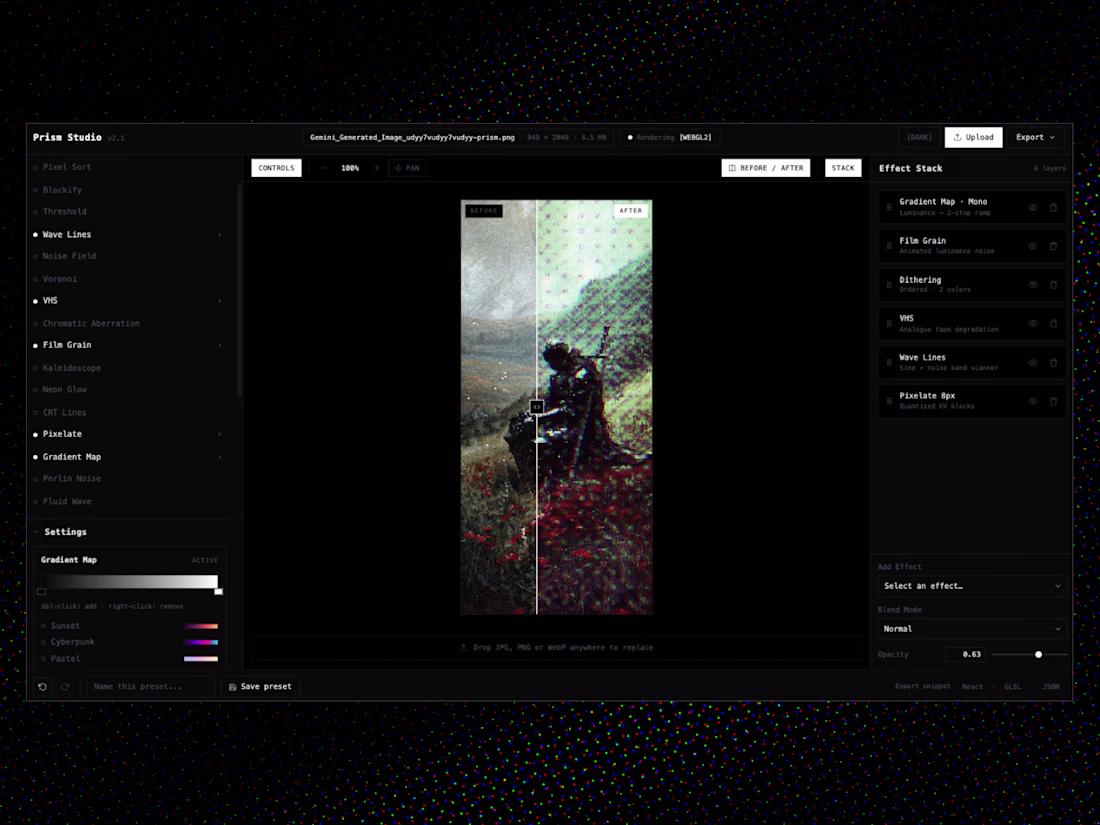
Task: Select the Cyberpunk gradient preset
Action: click(x=130, y=642)
